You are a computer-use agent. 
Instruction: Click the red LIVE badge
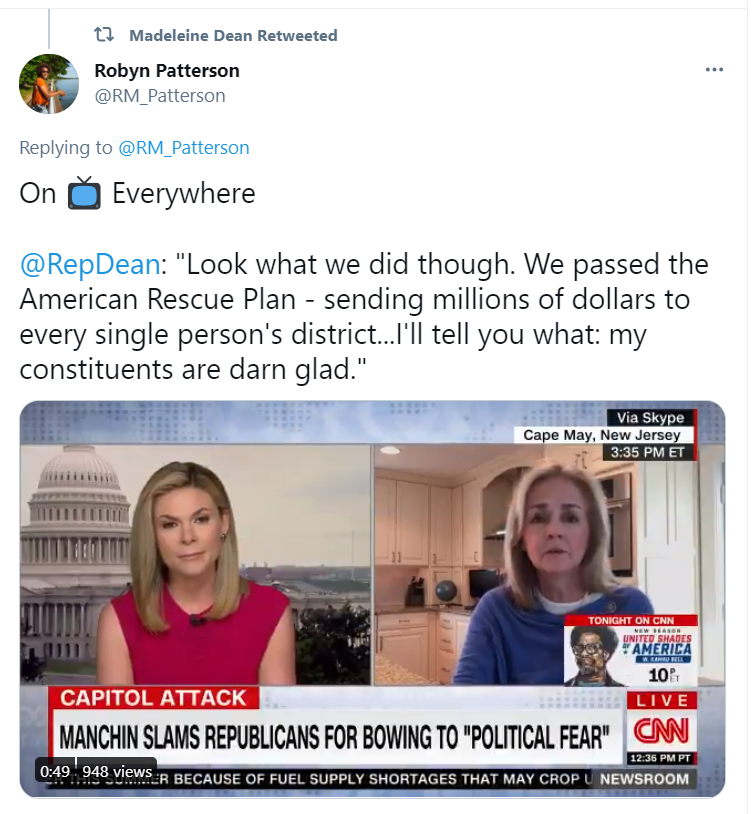point(661,700)
